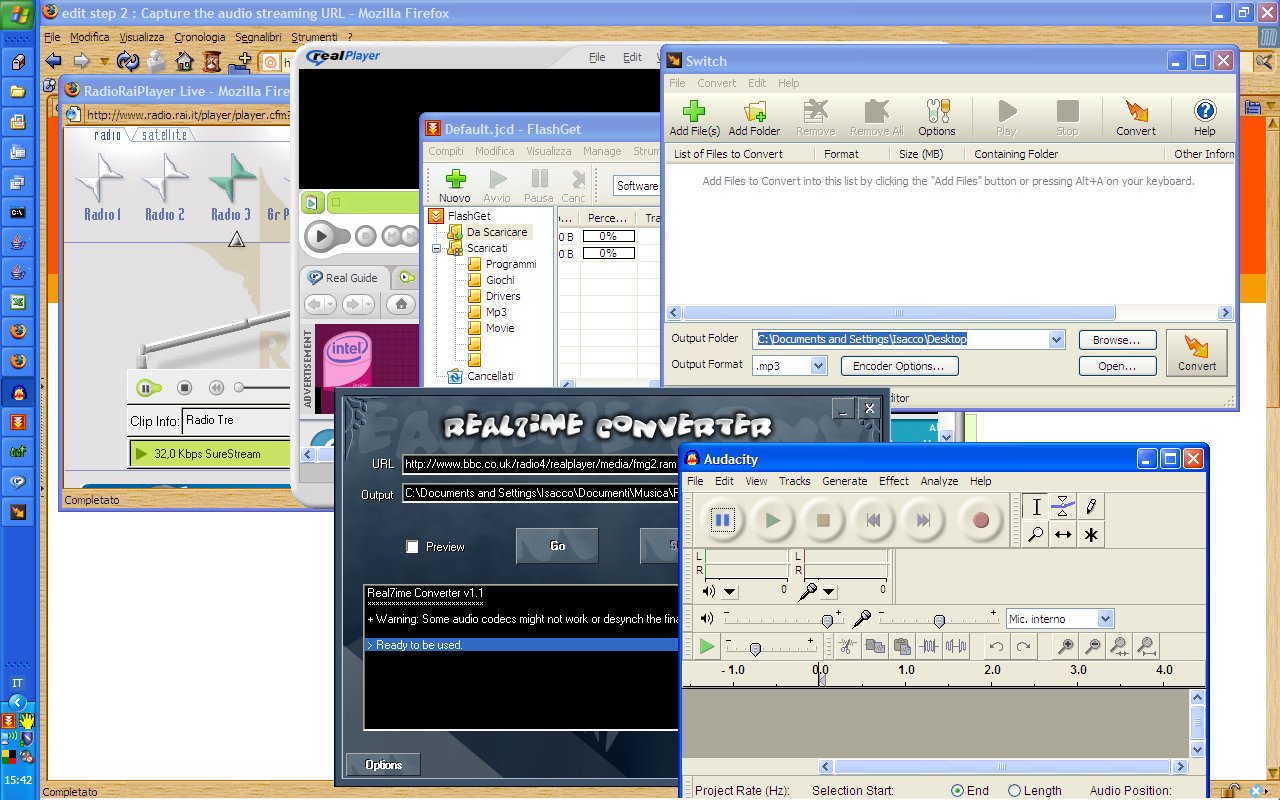
Task: Click the Open... button in Switch
Action: coord(1117,366)
